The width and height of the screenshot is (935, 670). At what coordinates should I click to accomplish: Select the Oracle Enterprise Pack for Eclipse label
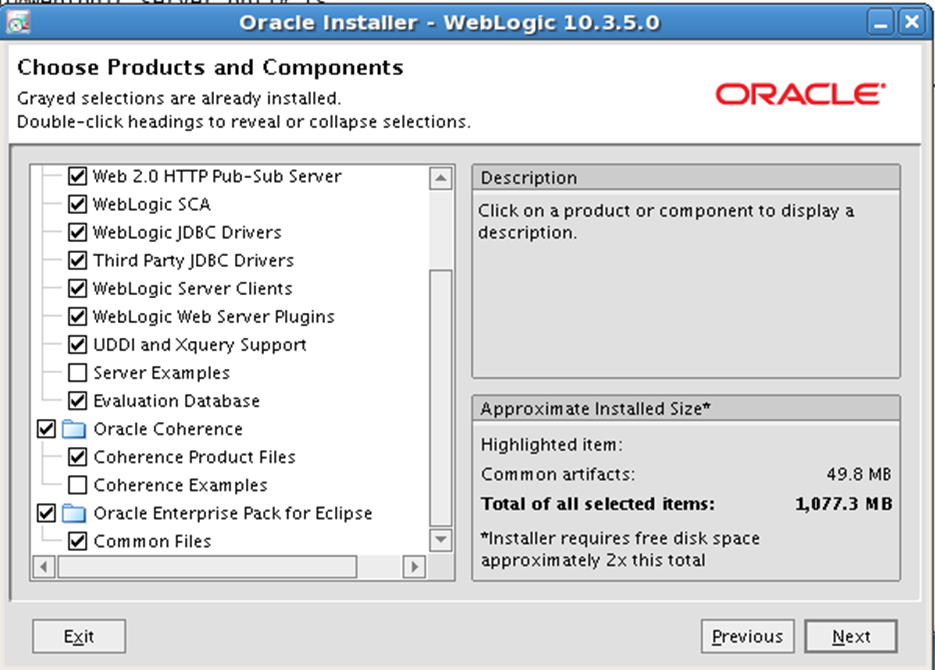pyautogui.click(x=233, y=513)
